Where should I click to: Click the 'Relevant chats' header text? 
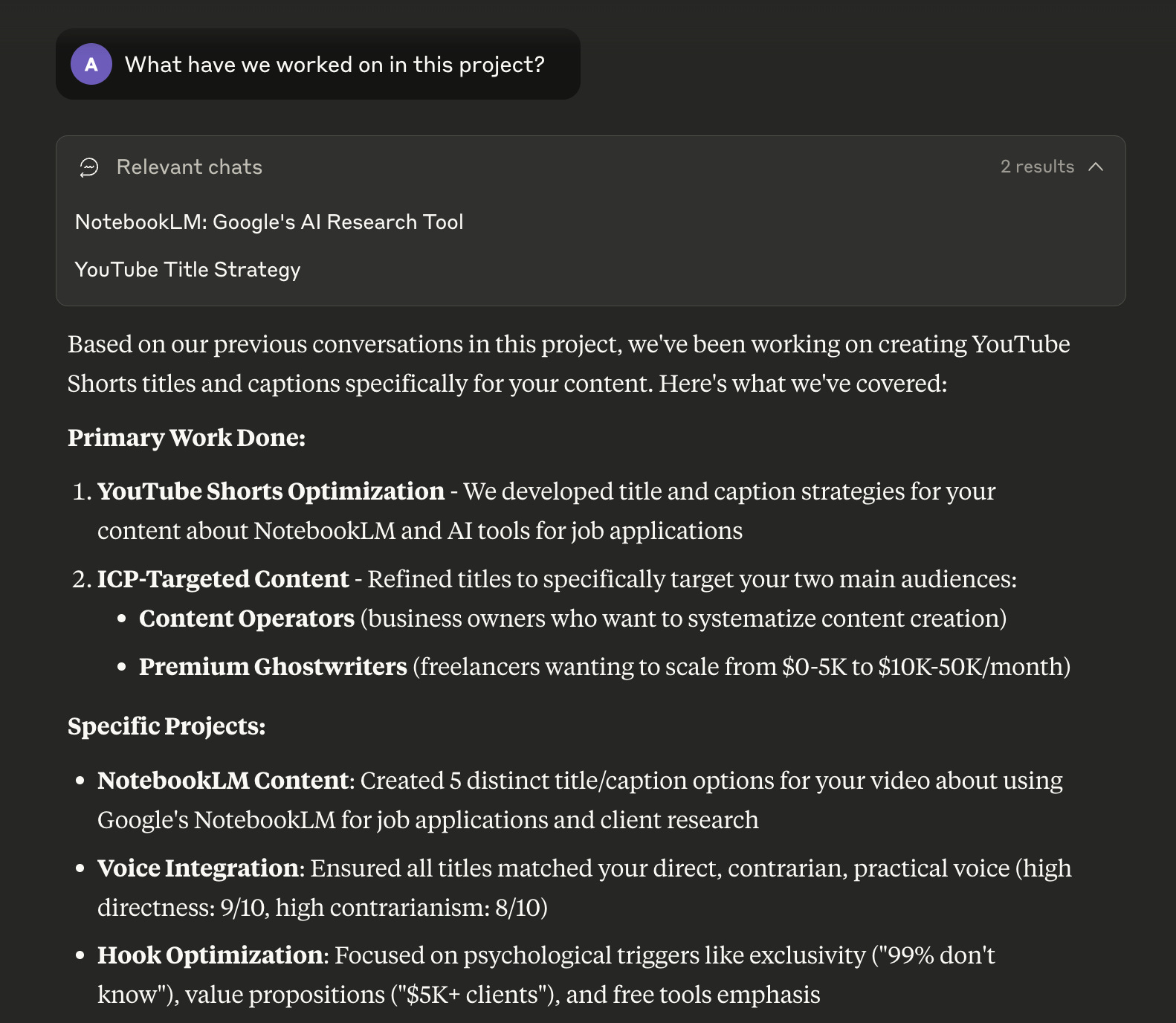pyautogui.click(x=190, y=167)
